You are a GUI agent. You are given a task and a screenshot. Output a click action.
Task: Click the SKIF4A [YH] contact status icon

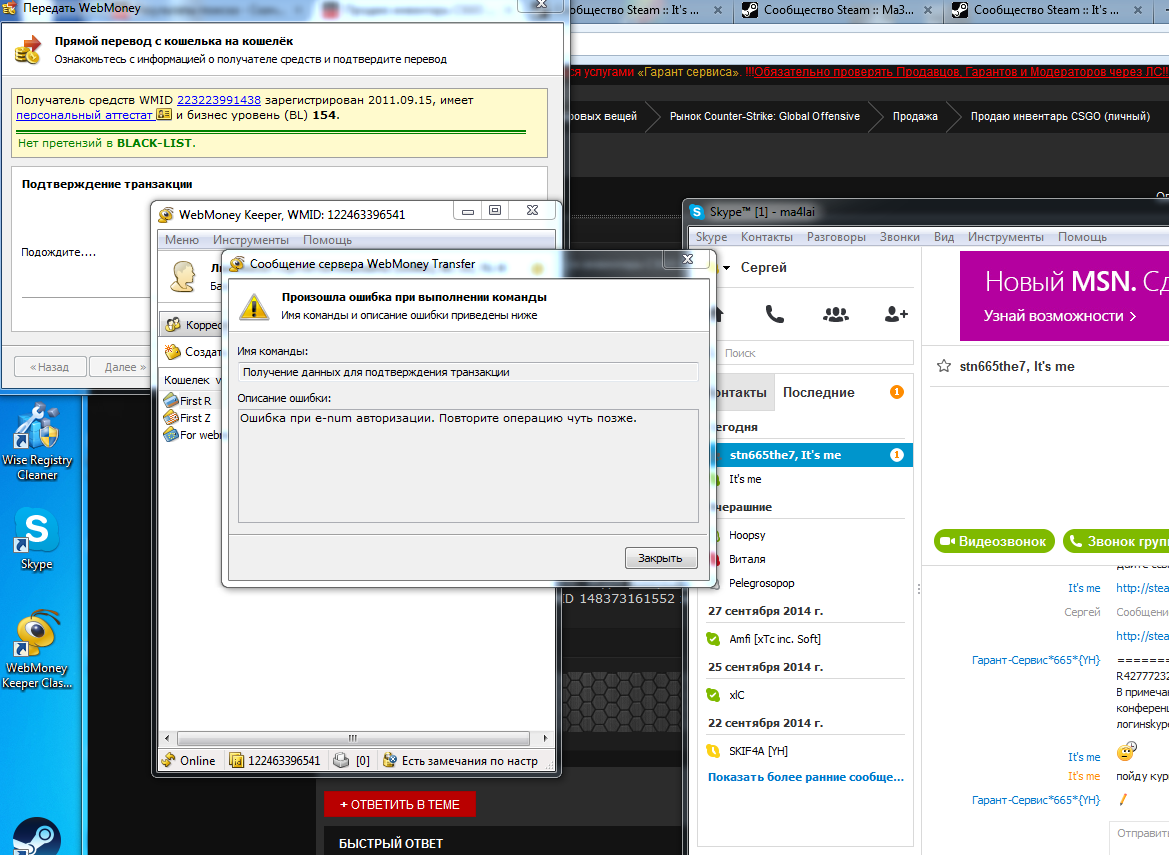(x=713, y=751)
